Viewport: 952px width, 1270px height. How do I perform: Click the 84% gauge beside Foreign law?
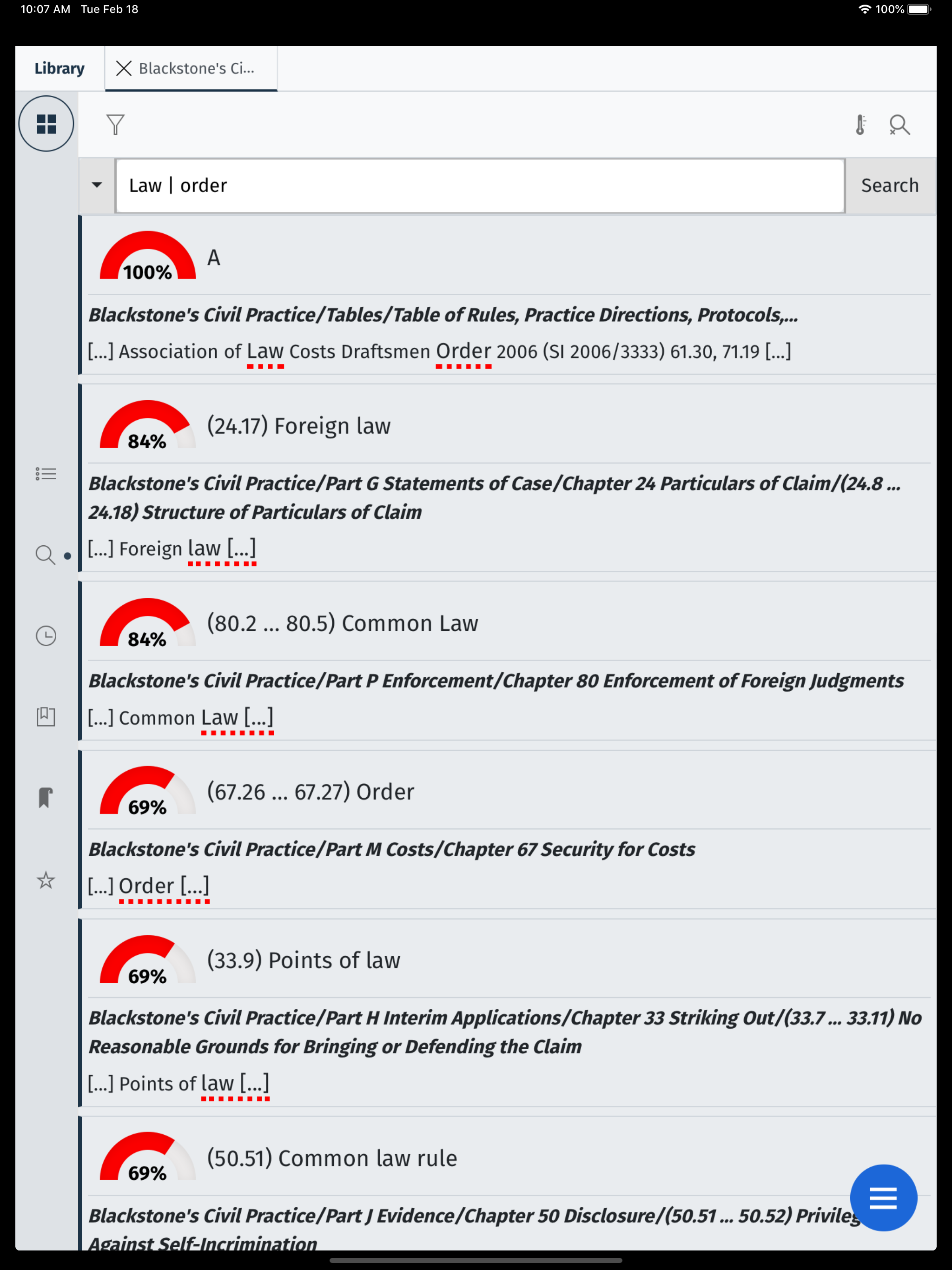pyautogui.click(x=147, y=425)
